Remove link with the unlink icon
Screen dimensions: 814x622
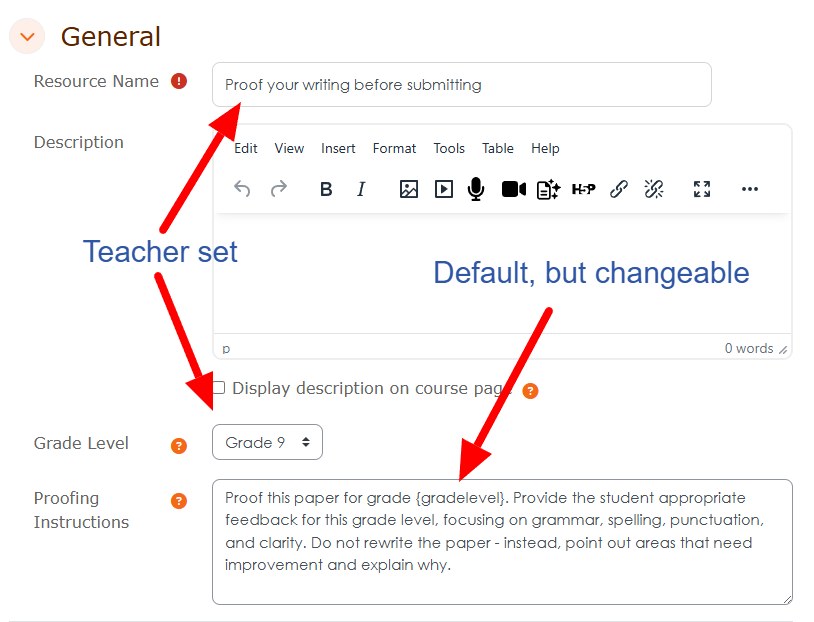(654, 189)
